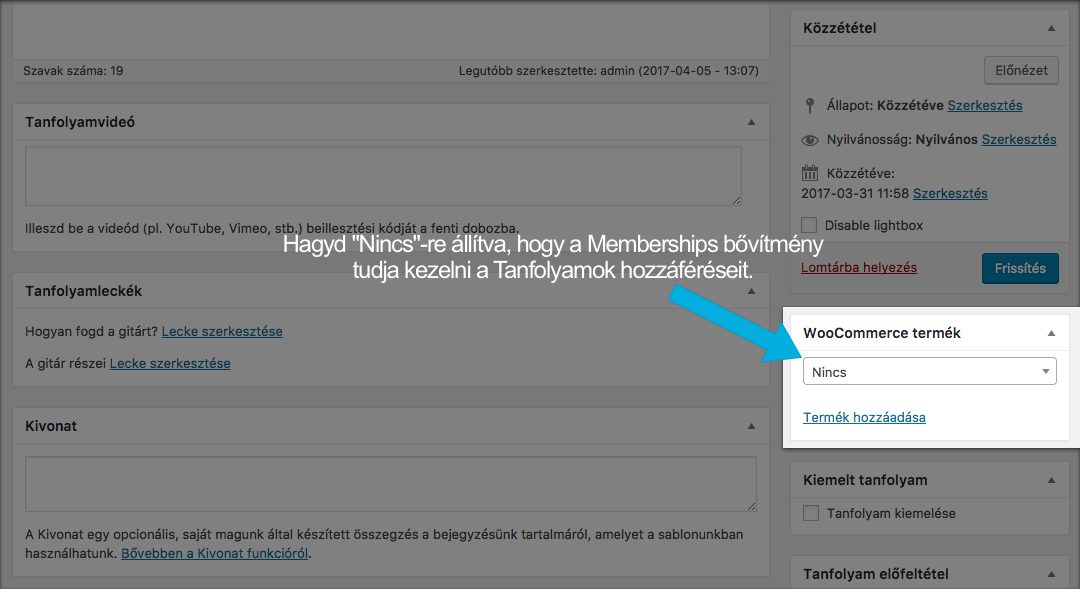Collapse the Tanfolyamleckék panel
Image resolution: width=1080 pixels, height=589 pixels.
[751, 291]
